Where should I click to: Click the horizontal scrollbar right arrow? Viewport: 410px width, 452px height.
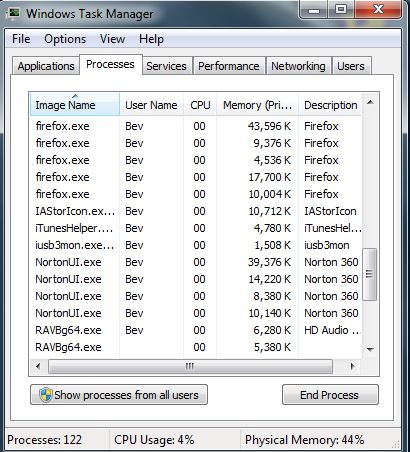[352, 367]
